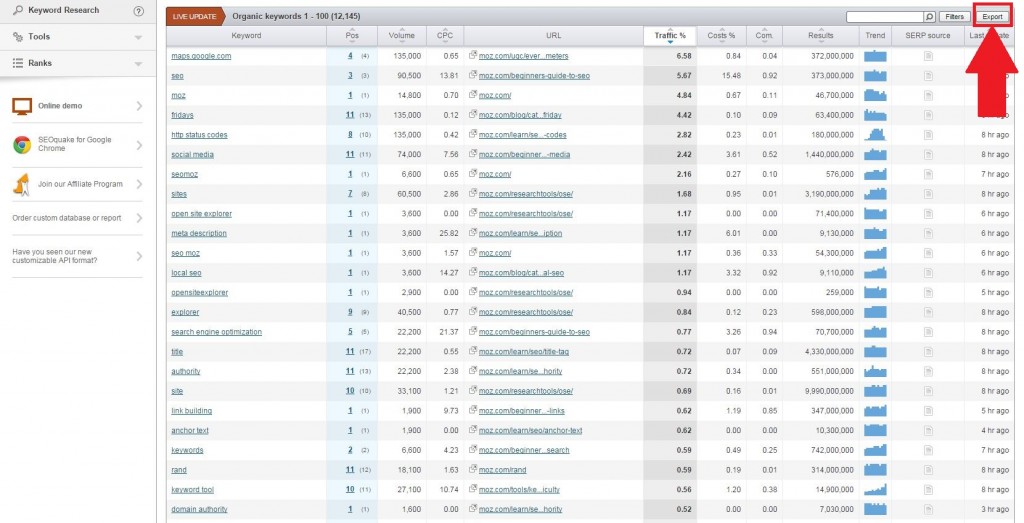Open trend chart for http status codes row

(875, 135)
